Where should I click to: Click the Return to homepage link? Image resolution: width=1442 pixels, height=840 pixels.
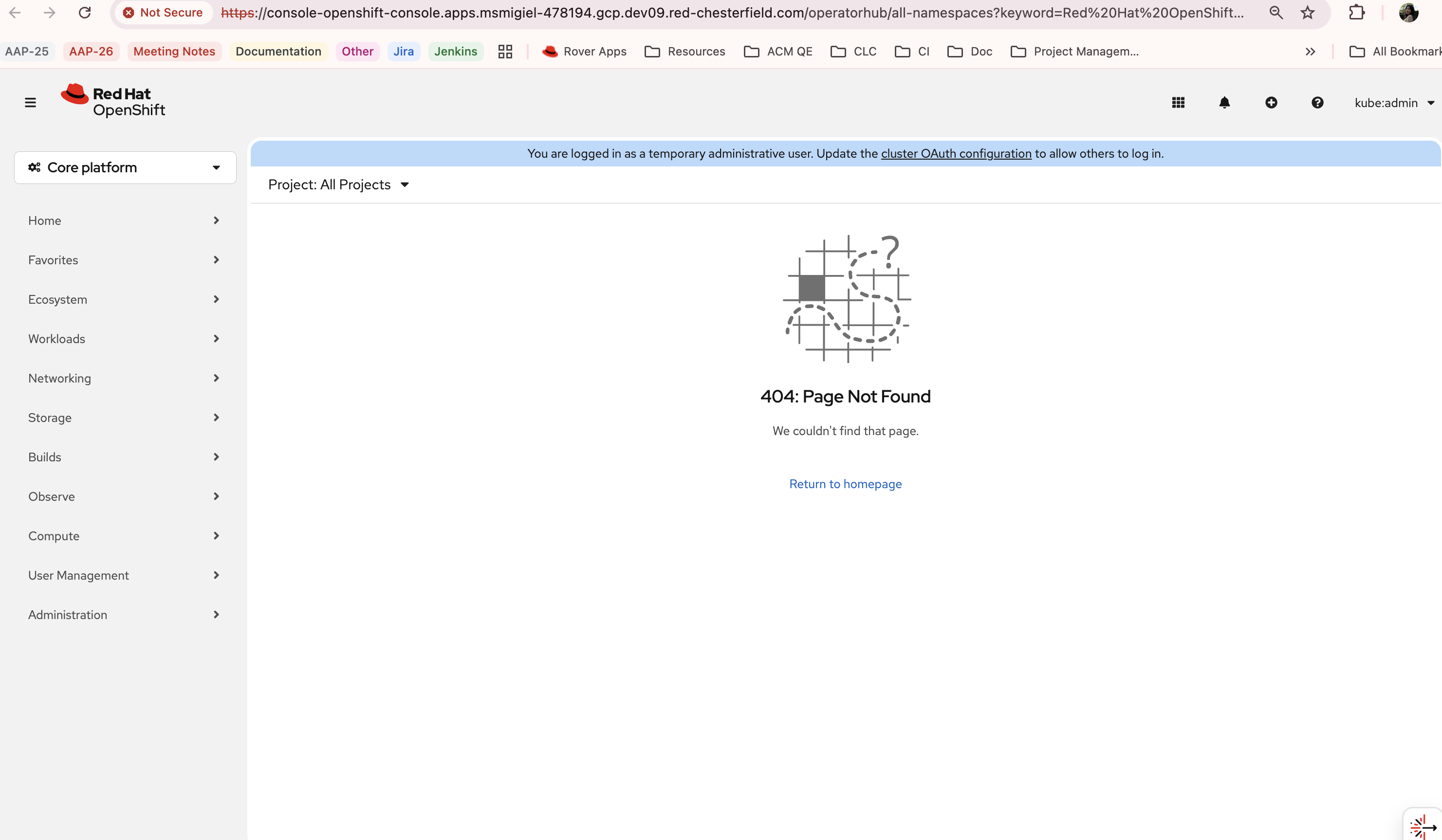tap(845, 484)
